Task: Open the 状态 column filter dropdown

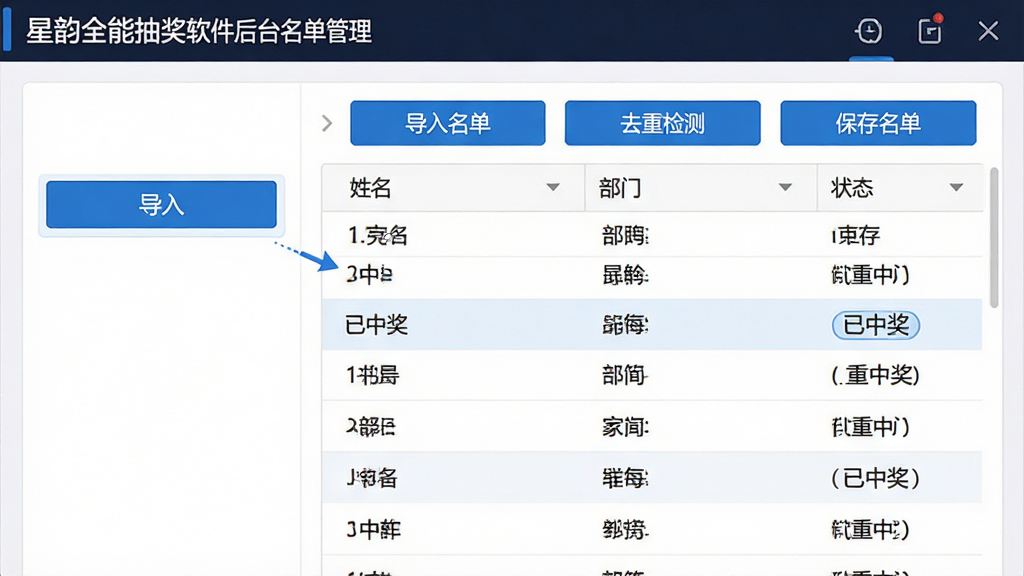Action: click(956, 187)
